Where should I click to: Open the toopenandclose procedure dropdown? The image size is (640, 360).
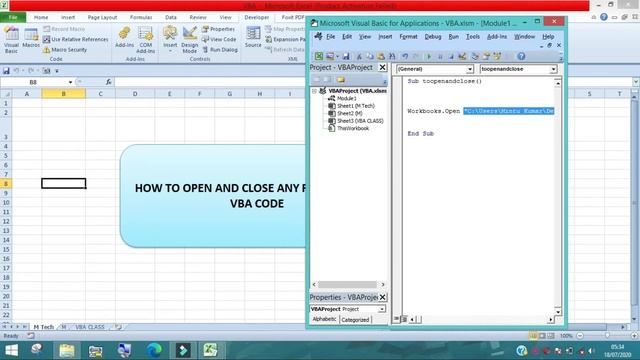tap(553, 69)
